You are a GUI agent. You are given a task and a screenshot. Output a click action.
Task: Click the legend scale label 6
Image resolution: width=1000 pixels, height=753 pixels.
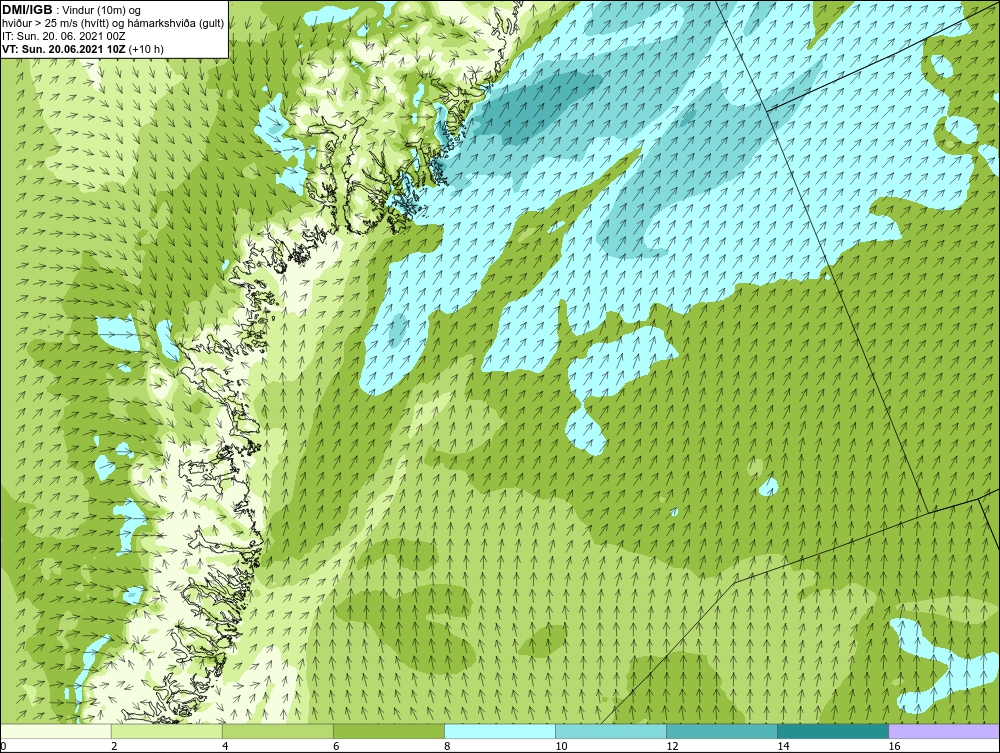[336, 746]
